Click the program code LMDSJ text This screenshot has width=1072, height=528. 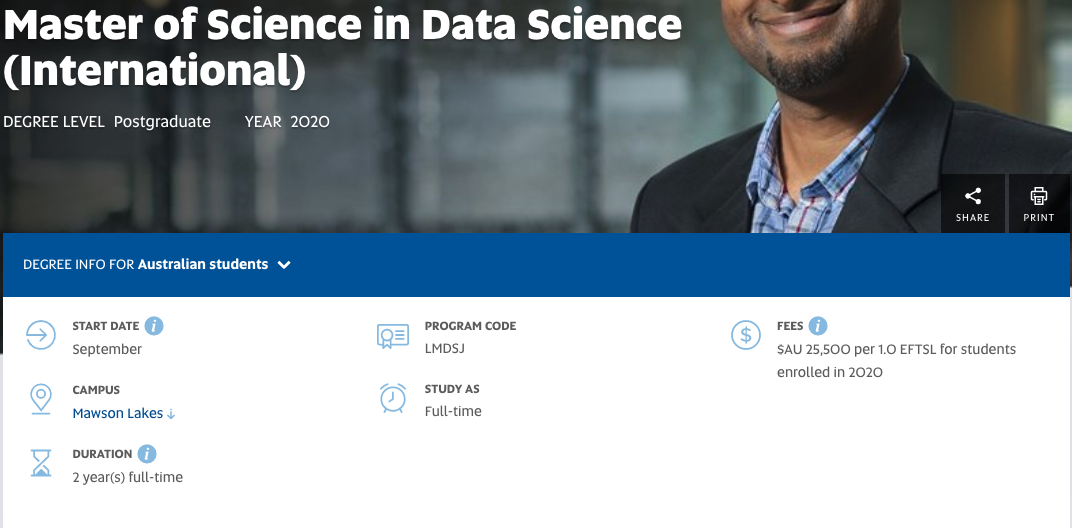point(445,349)
